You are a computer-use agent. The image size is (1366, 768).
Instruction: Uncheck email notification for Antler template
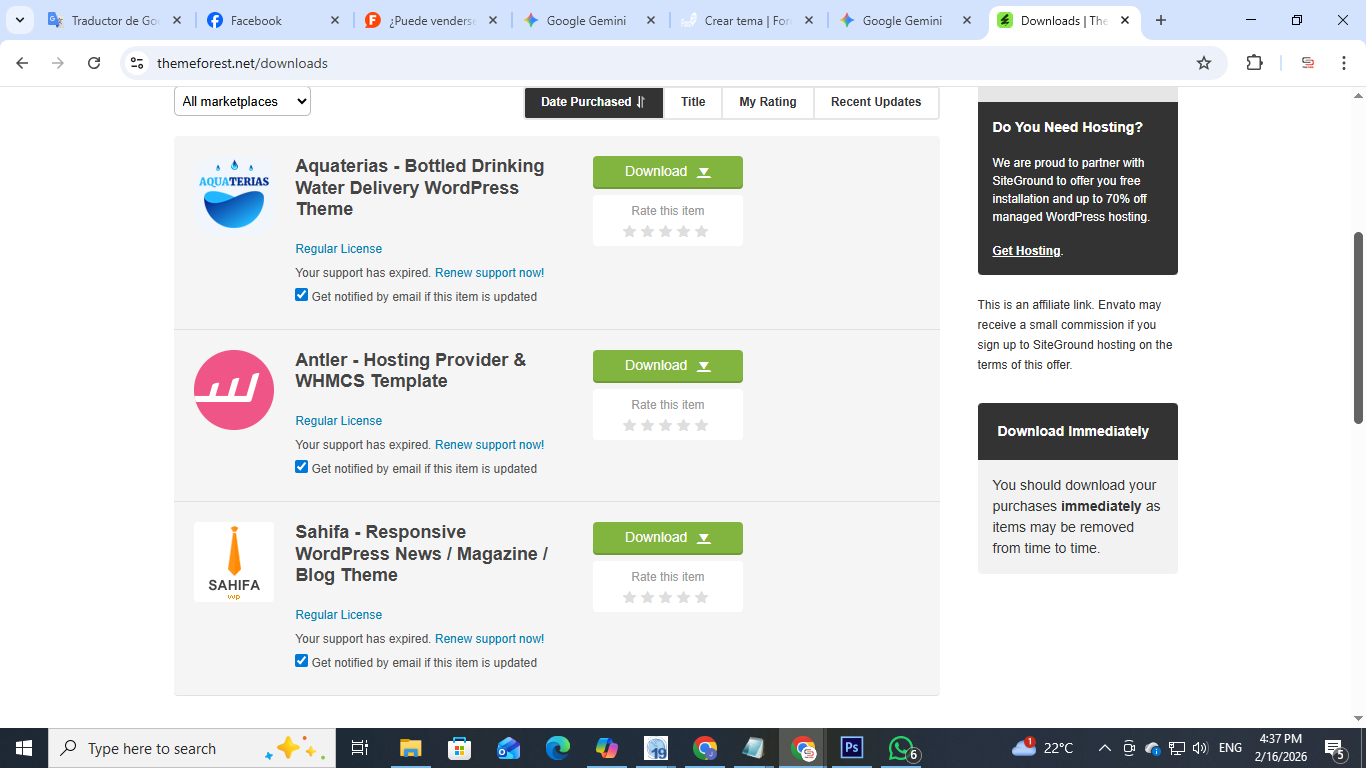[302, 467]
